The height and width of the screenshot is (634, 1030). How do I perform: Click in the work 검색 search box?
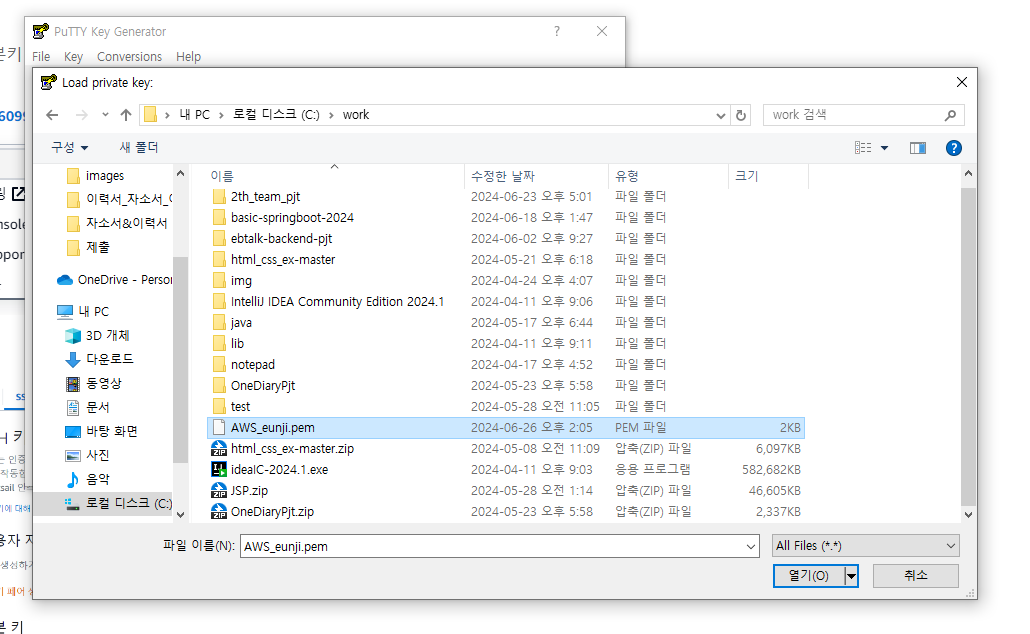[x=854, y=115]
